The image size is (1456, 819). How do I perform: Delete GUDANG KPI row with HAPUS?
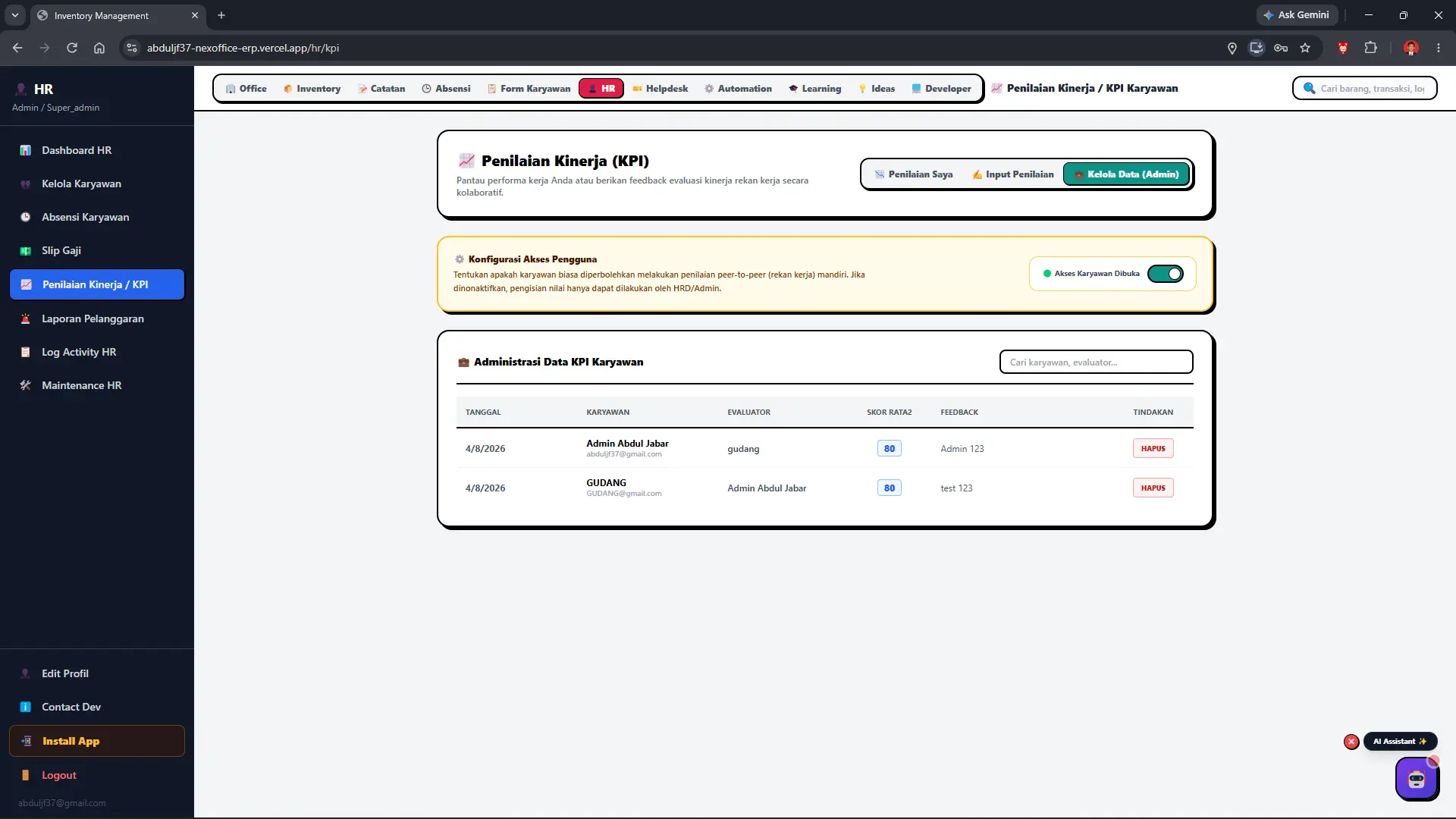coord(1153,488)
